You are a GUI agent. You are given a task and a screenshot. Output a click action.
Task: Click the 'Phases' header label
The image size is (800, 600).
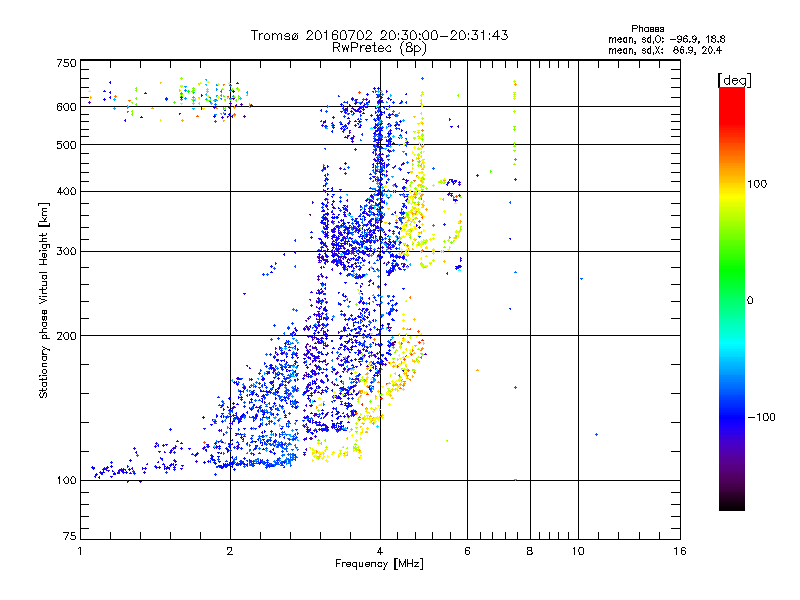[x=647, y=29]
